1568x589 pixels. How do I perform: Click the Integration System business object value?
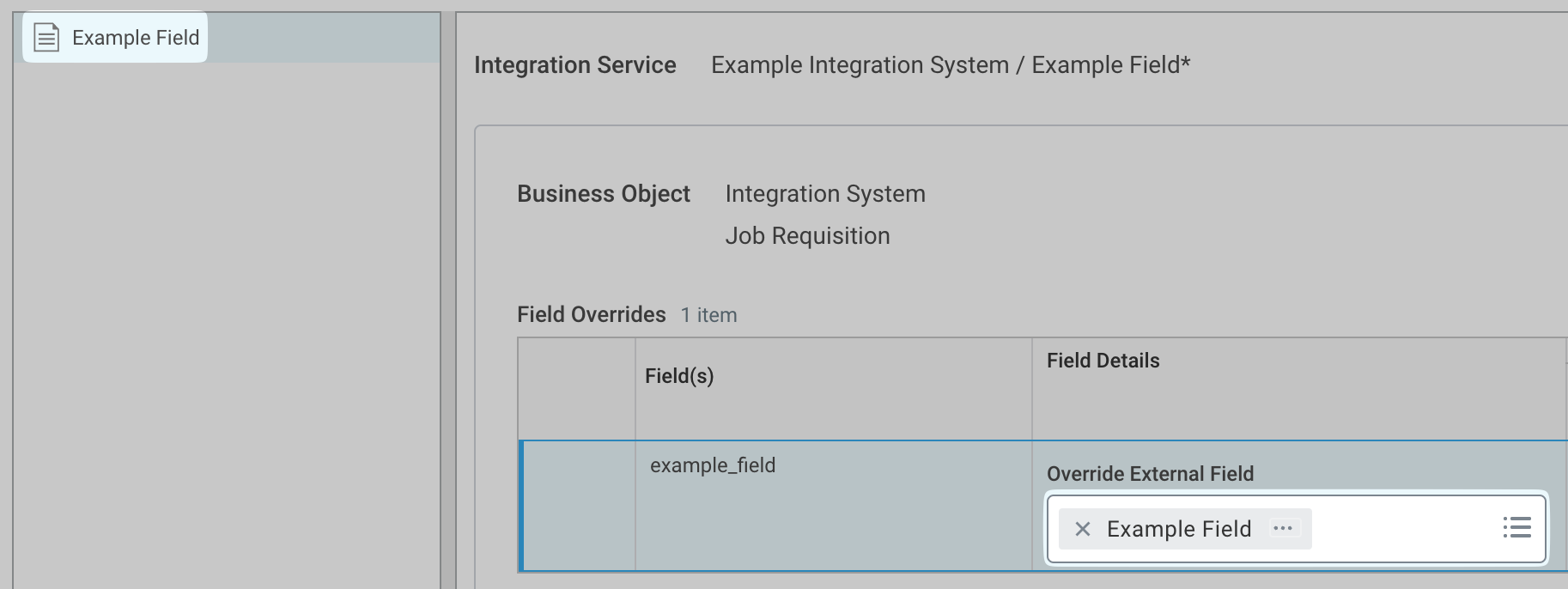point(824,194)
